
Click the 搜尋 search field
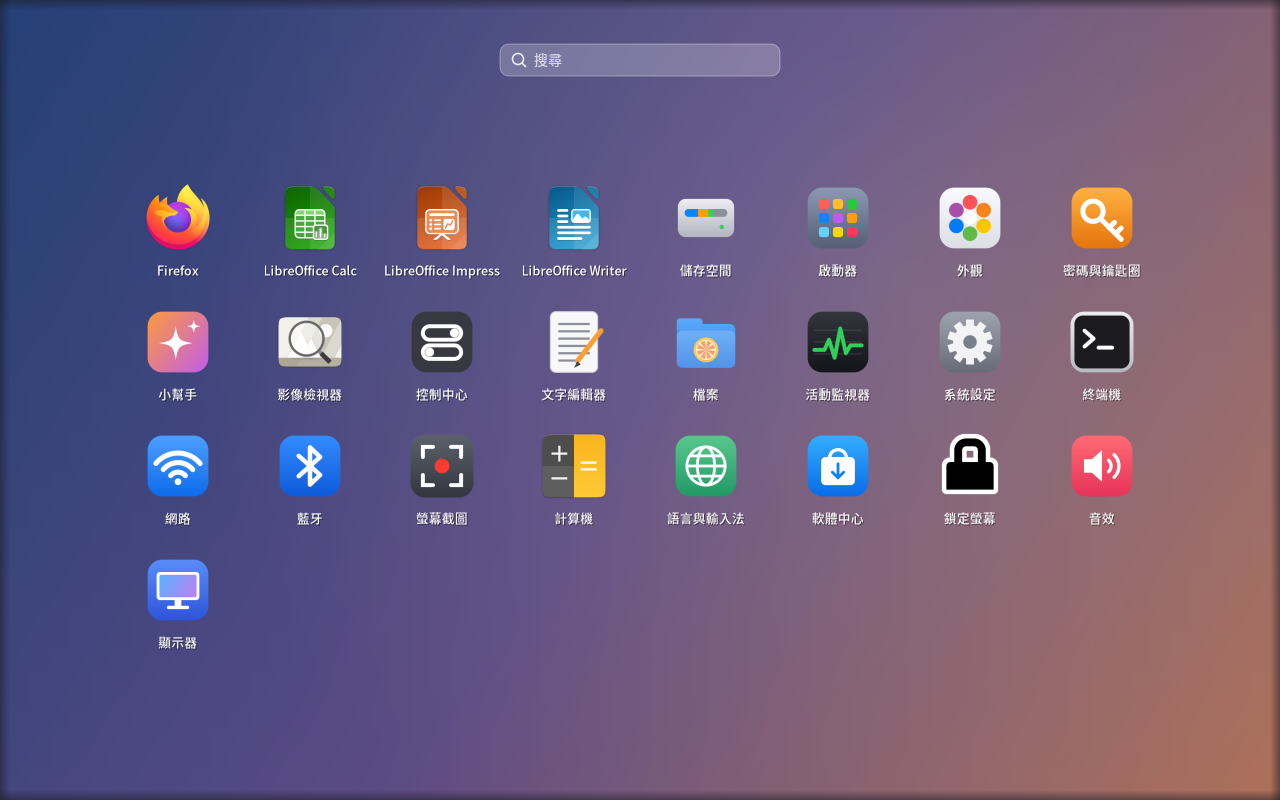(640, 60)
